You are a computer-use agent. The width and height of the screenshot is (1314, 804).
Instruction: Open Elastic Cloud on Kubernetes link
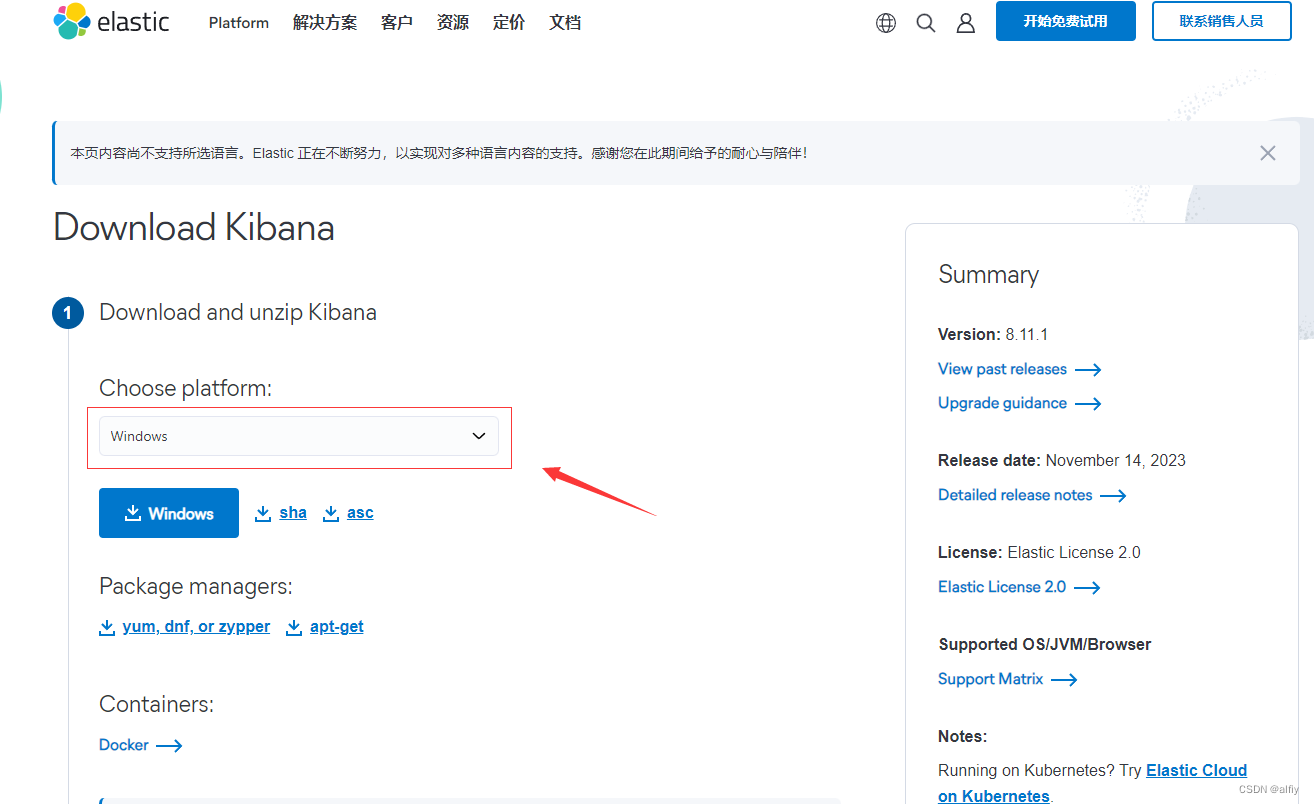[1196, 771]
